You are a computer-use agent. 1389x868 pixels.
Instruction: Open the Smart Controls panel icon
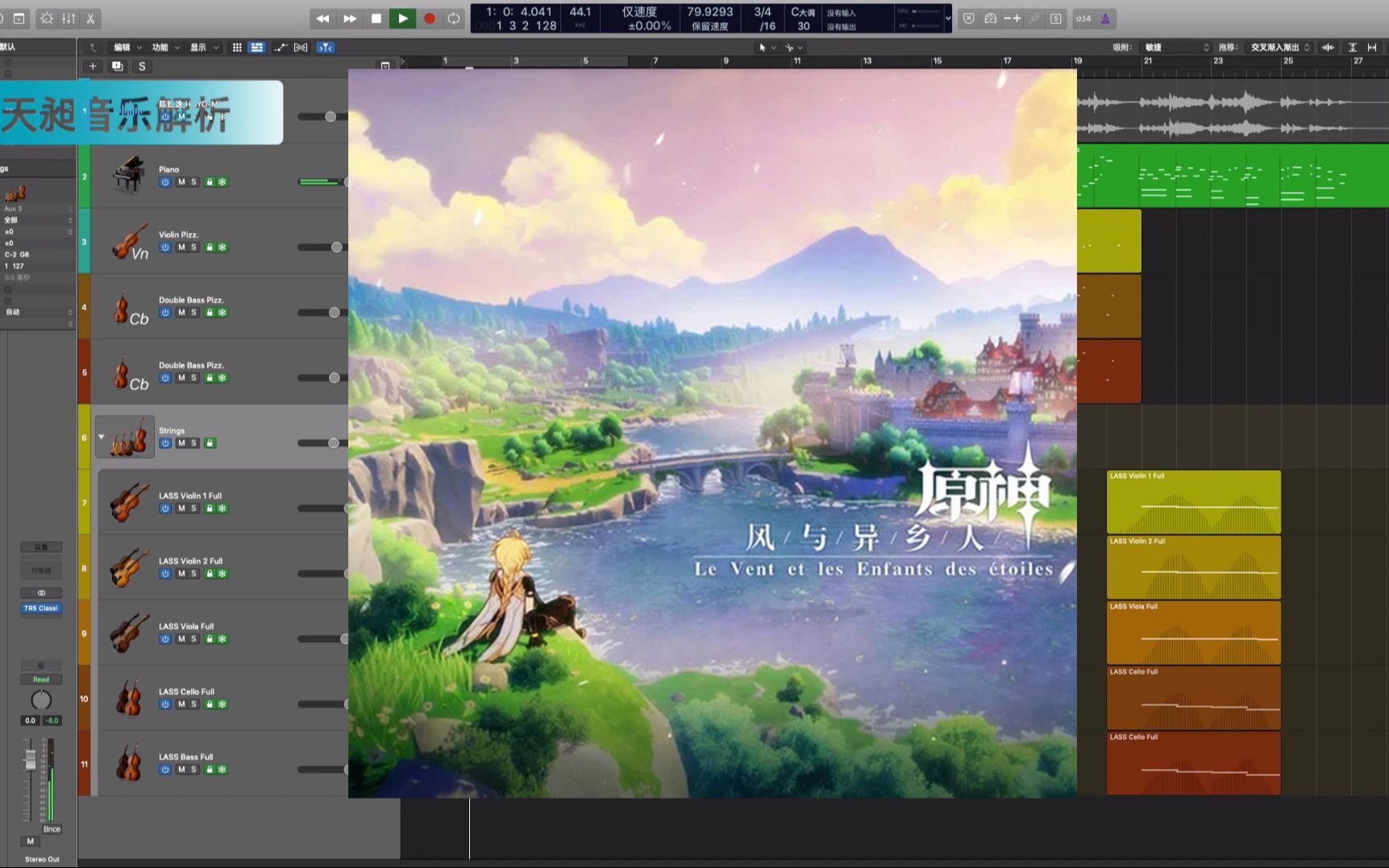(x=48, y=19)
